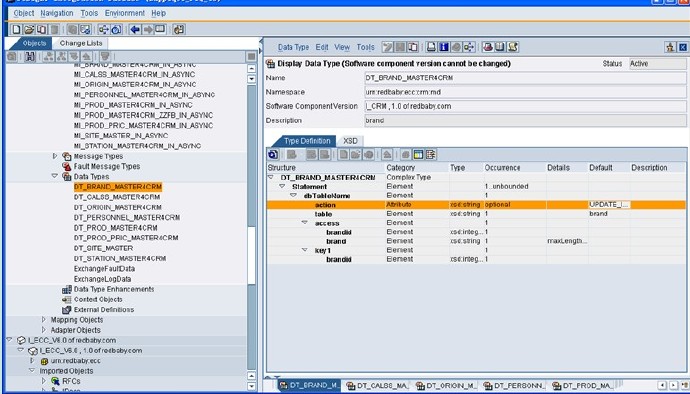Click the Create Object (blank page) icon
Image resolution: width=690 pixels, height=394 pixels.
click(x=16, y=29)
